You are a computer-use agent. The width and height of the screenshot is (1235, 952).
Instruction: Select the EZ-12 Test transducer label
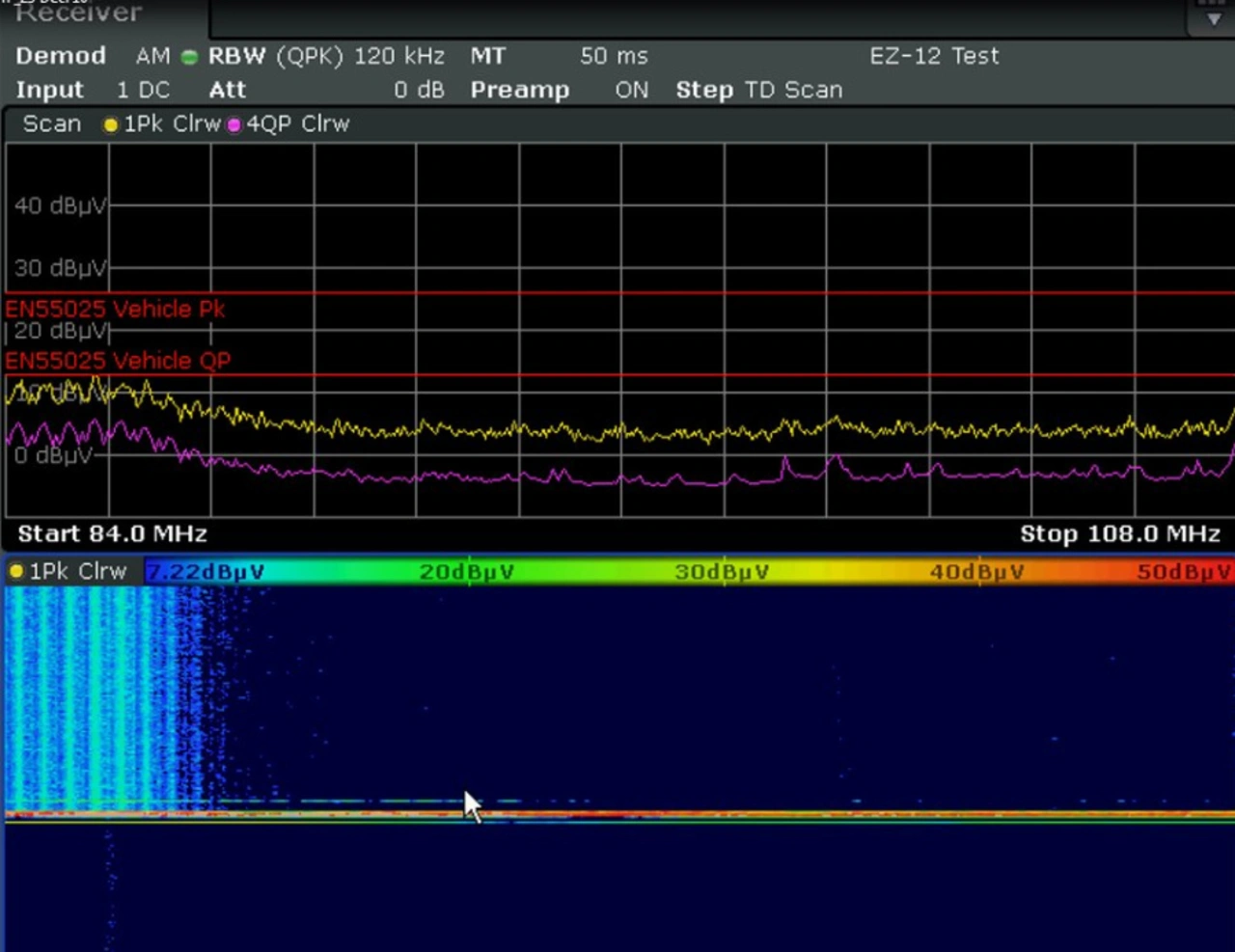pos(933,56)
